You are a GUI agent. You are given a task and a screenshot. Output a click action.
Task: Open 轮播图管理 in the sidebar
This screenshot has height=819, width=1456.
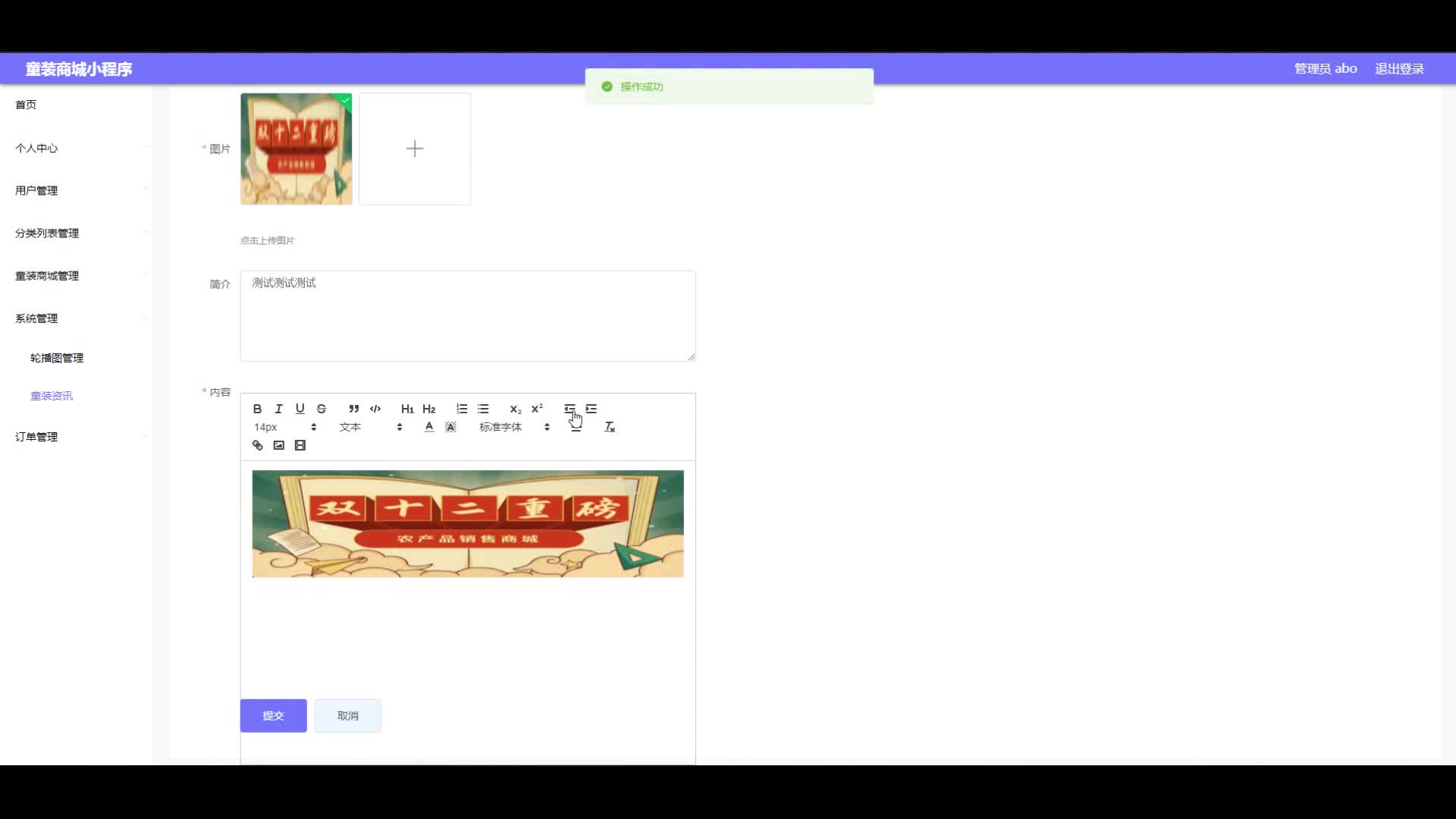[x=57, y=358]
